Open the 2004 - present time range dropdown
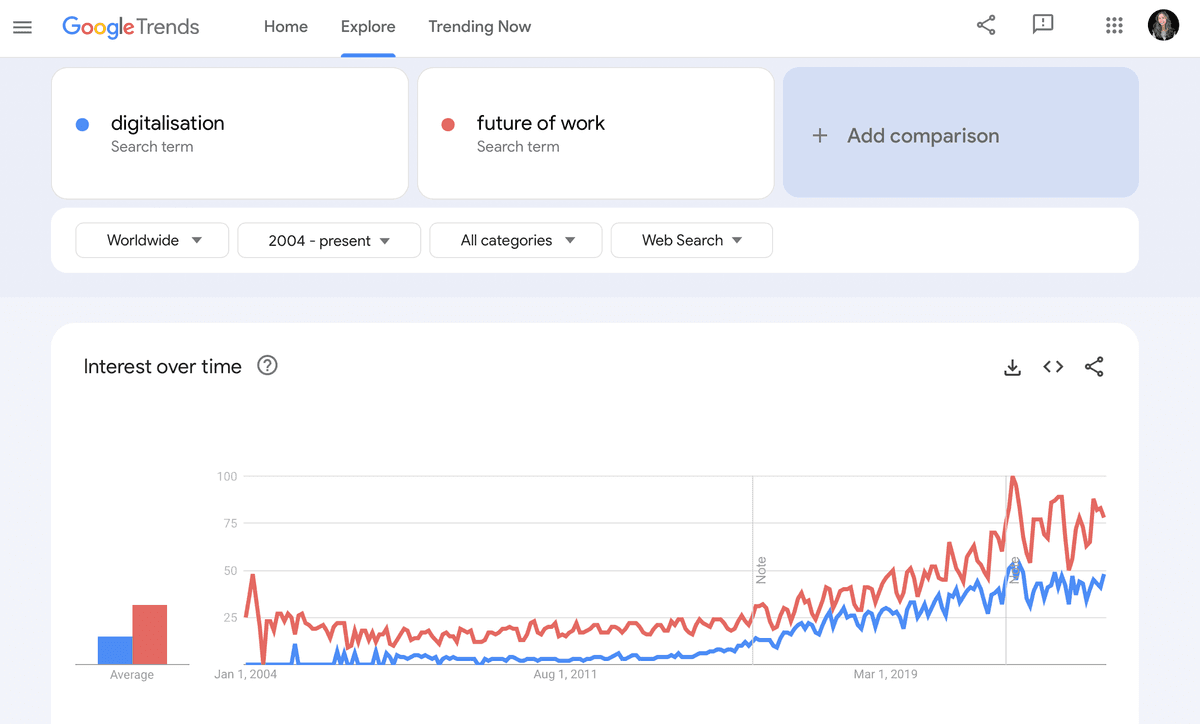1200x724 pixels. point(329,240)
